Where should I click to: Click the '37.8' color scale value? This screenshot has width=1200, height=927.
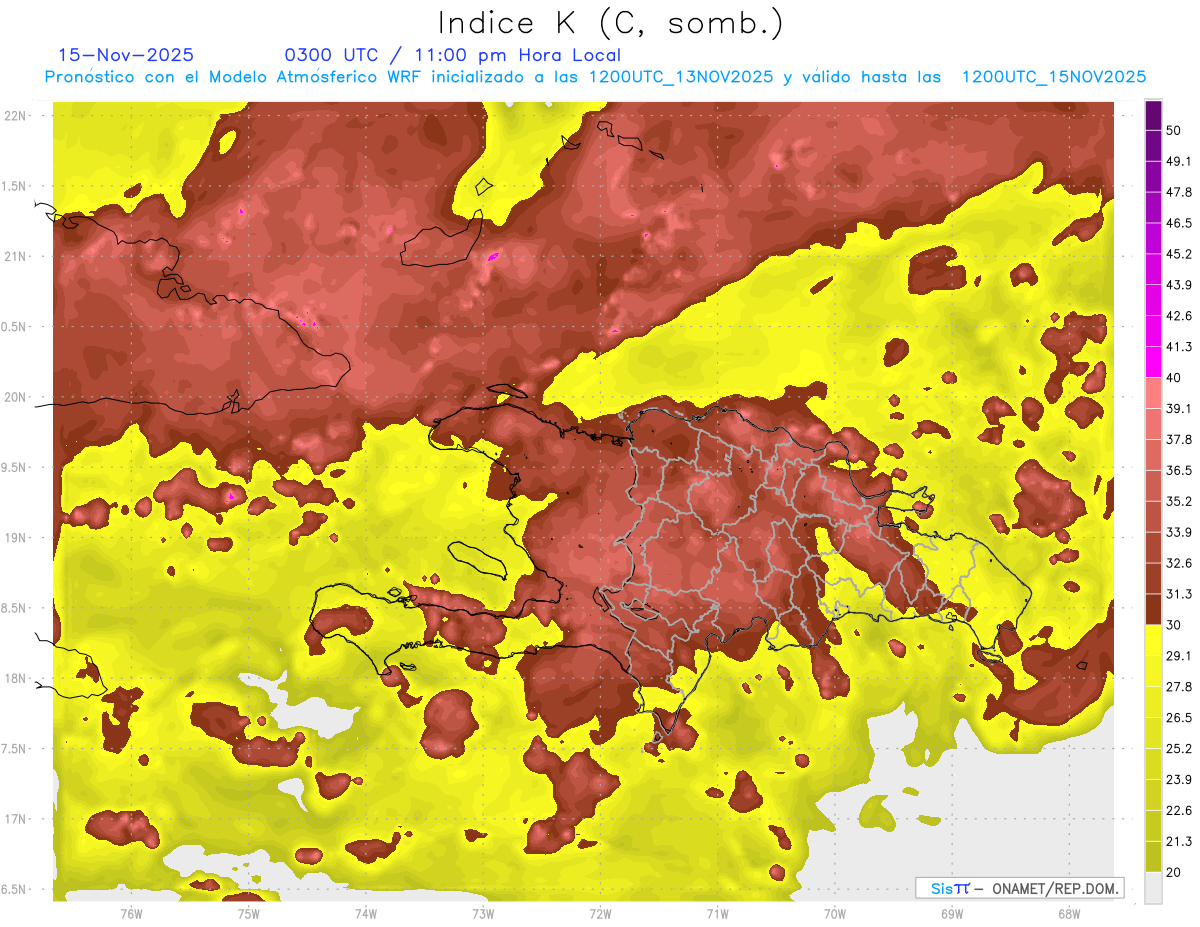pos(1179,439)
